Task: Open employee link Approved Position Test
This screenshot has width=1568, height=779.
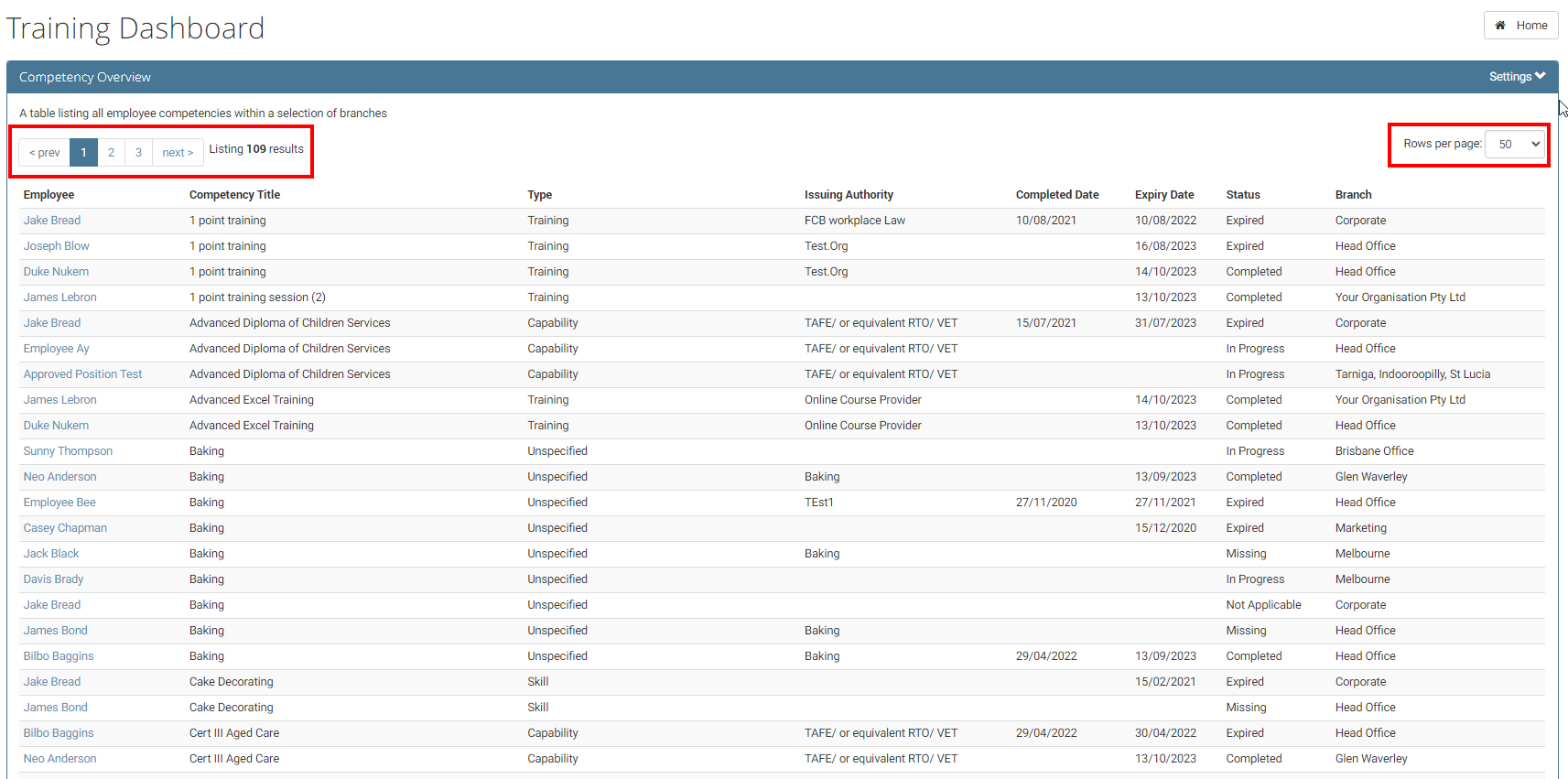Action: click(x=82, y=374)
